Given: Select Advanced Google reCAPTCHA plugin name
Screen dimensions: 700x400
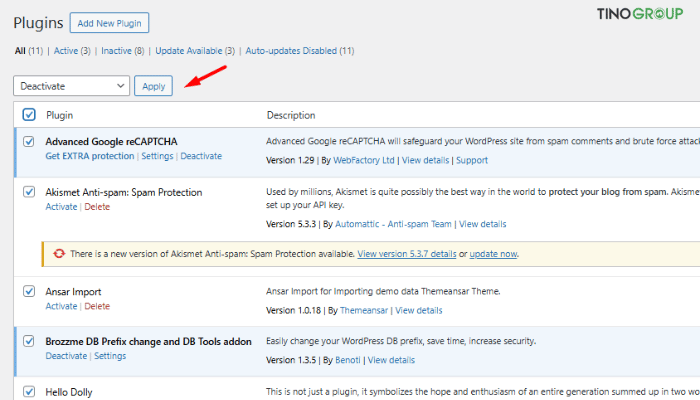Looking at the screenshot, I should [111, 142].
